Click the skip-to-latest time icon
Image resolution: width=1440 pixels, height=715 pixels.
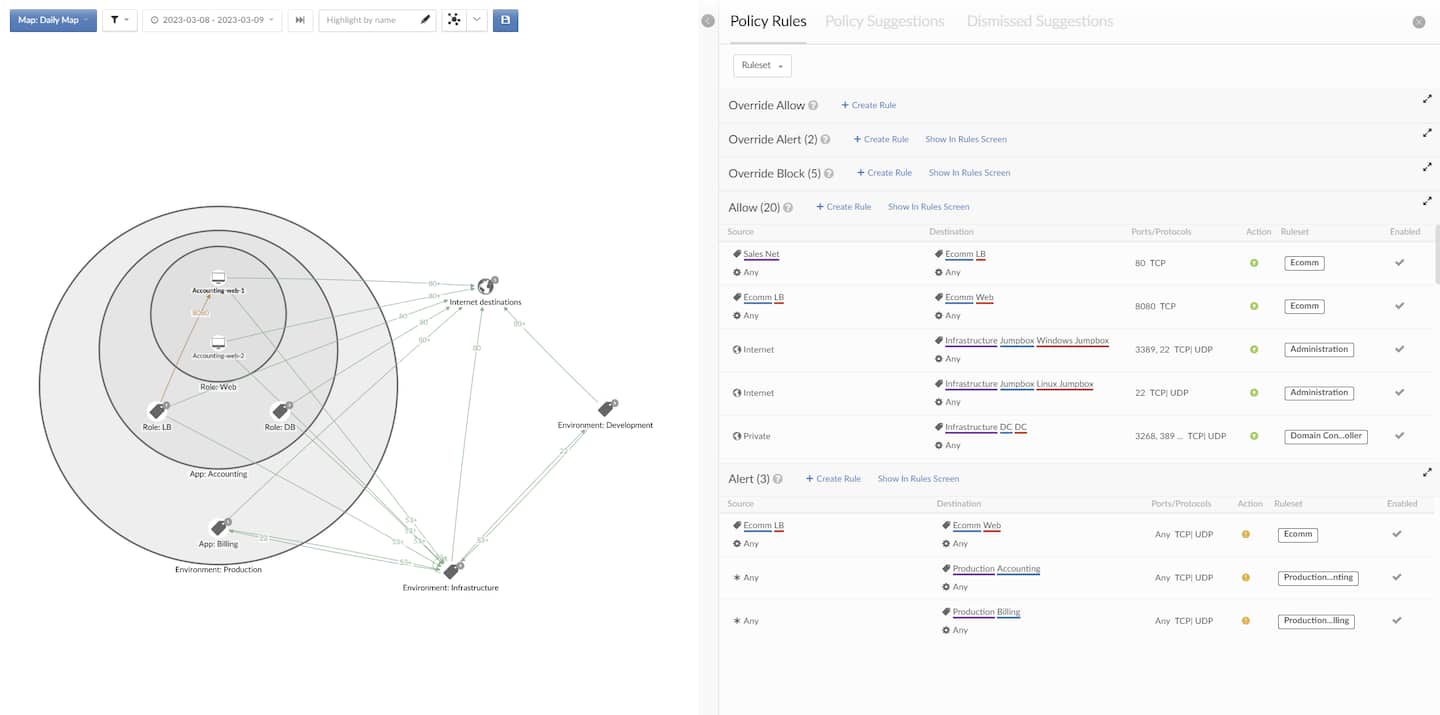point(299,20)
